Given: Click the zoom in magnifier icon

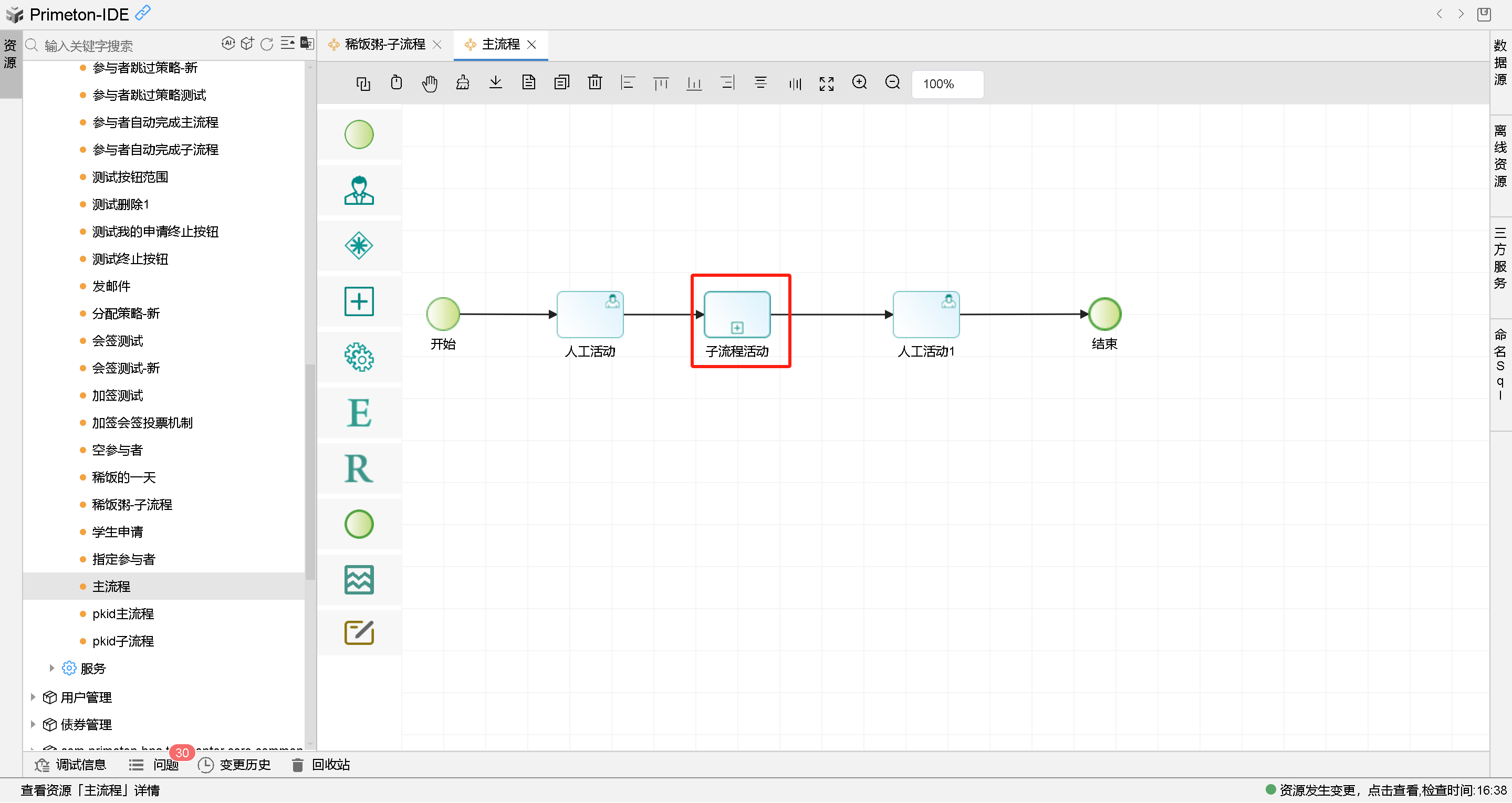Looking at the screenshot, I should [859, 83].
